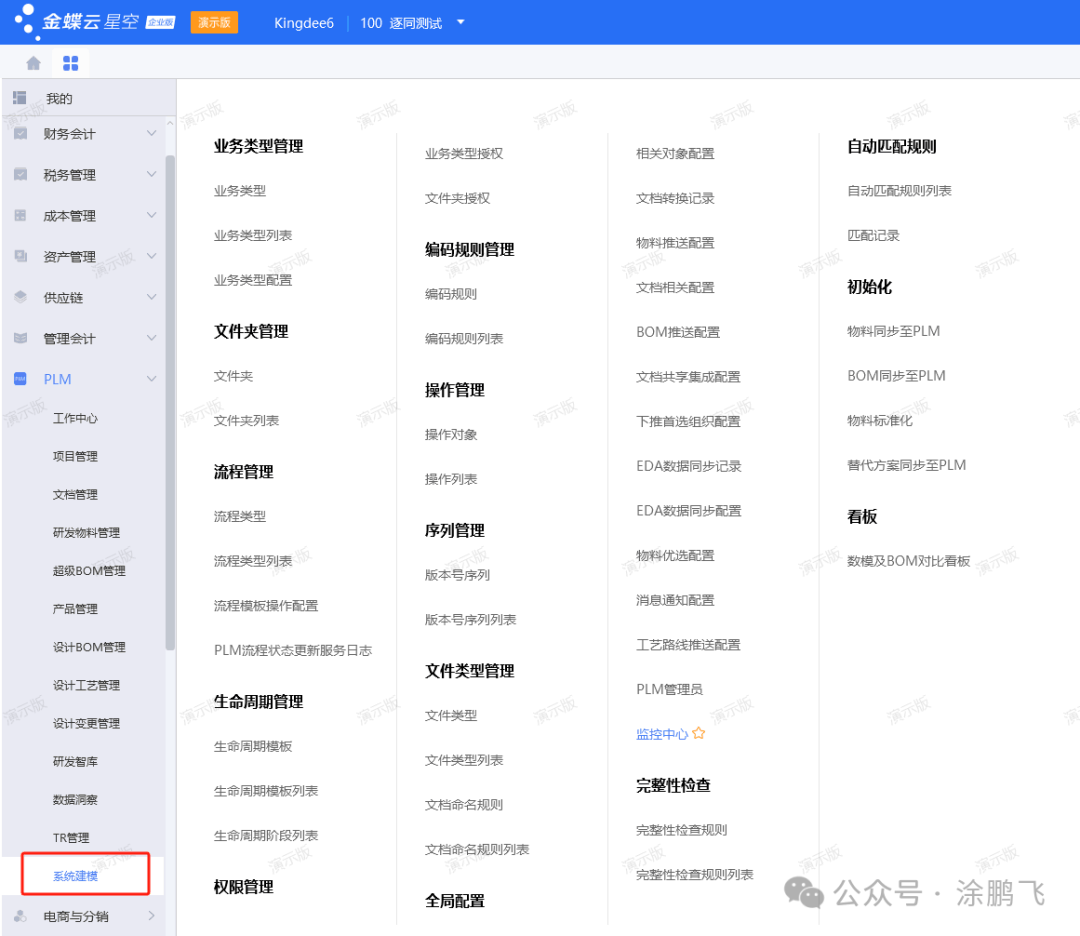Click the 财务会计 sidebar icon
Viewport: 1080px width, 936px height.
tap(21, 133)
